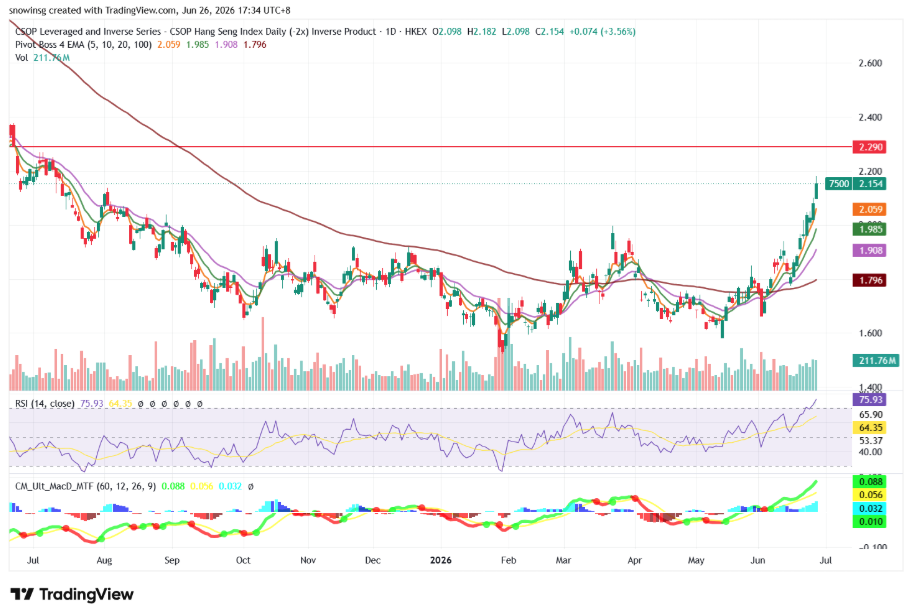911x614 pixels.
Task: Click the 2.600 price axis label
Action: pos(870,63)
